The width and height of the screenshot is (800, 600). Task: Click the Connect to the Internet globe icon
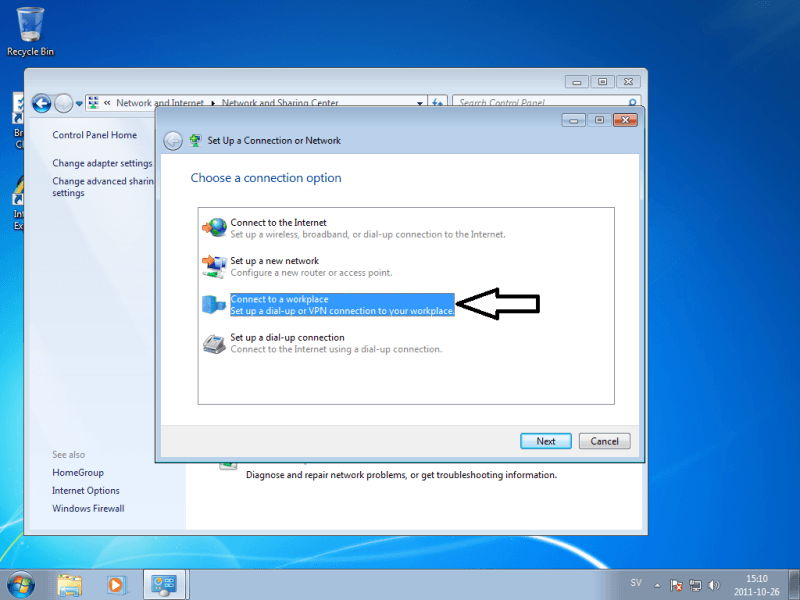point(214,228)
